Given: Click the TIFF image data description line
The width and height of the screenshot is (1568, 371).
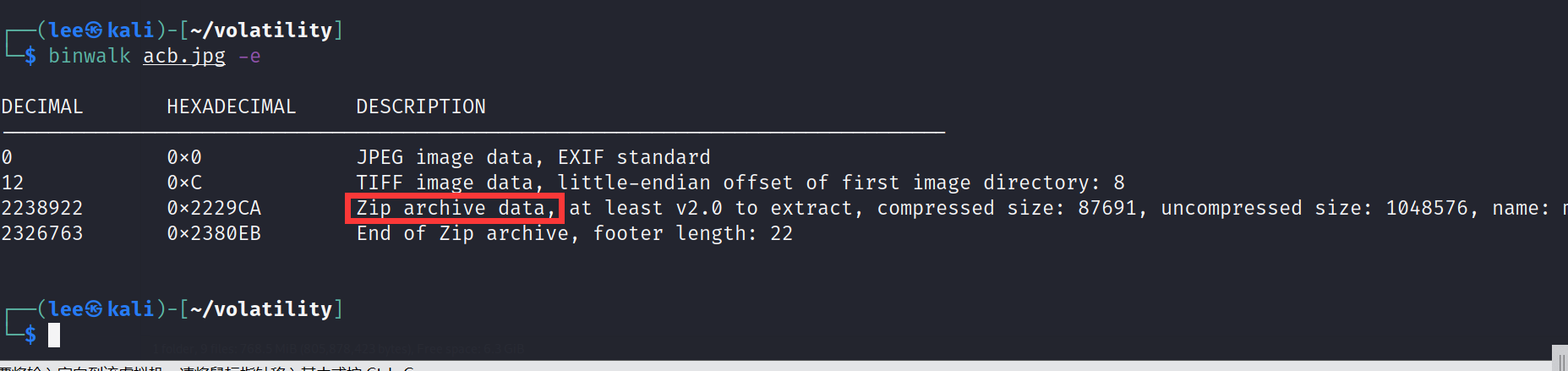Looking at the screenshot, I should tap(740, 183).
